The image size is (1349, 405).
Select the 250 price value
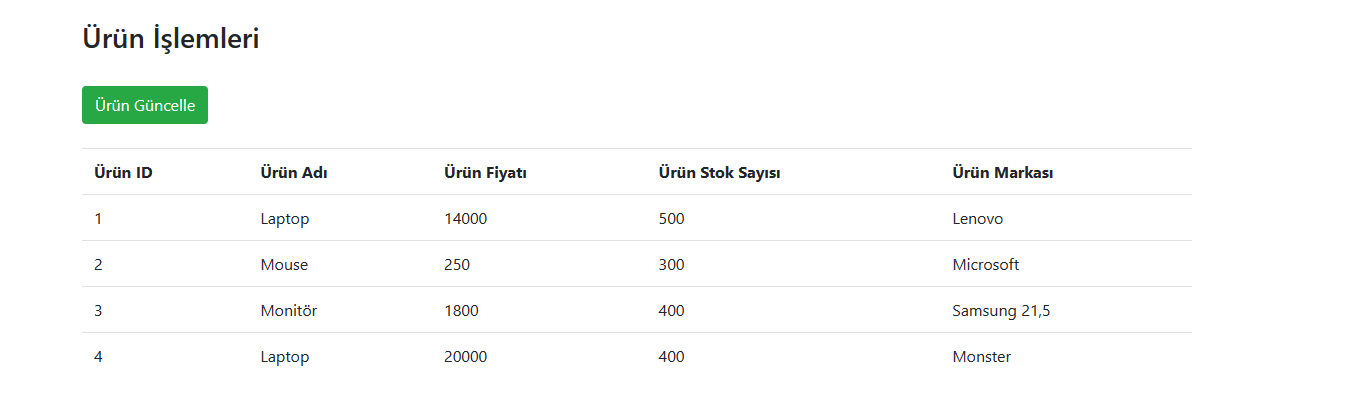456,265
